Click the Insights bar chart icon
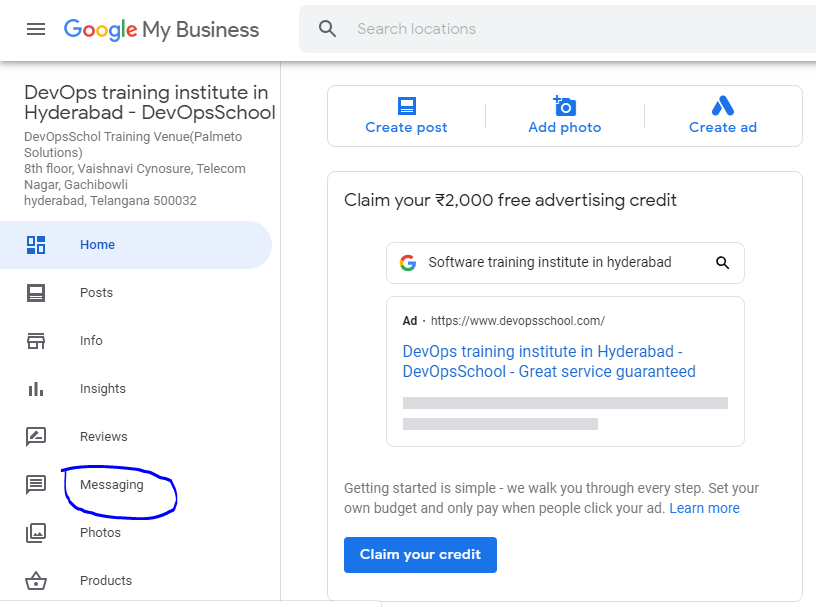This screenshot has height=607, width=816. pyautogui.click(x=36, y=388)
